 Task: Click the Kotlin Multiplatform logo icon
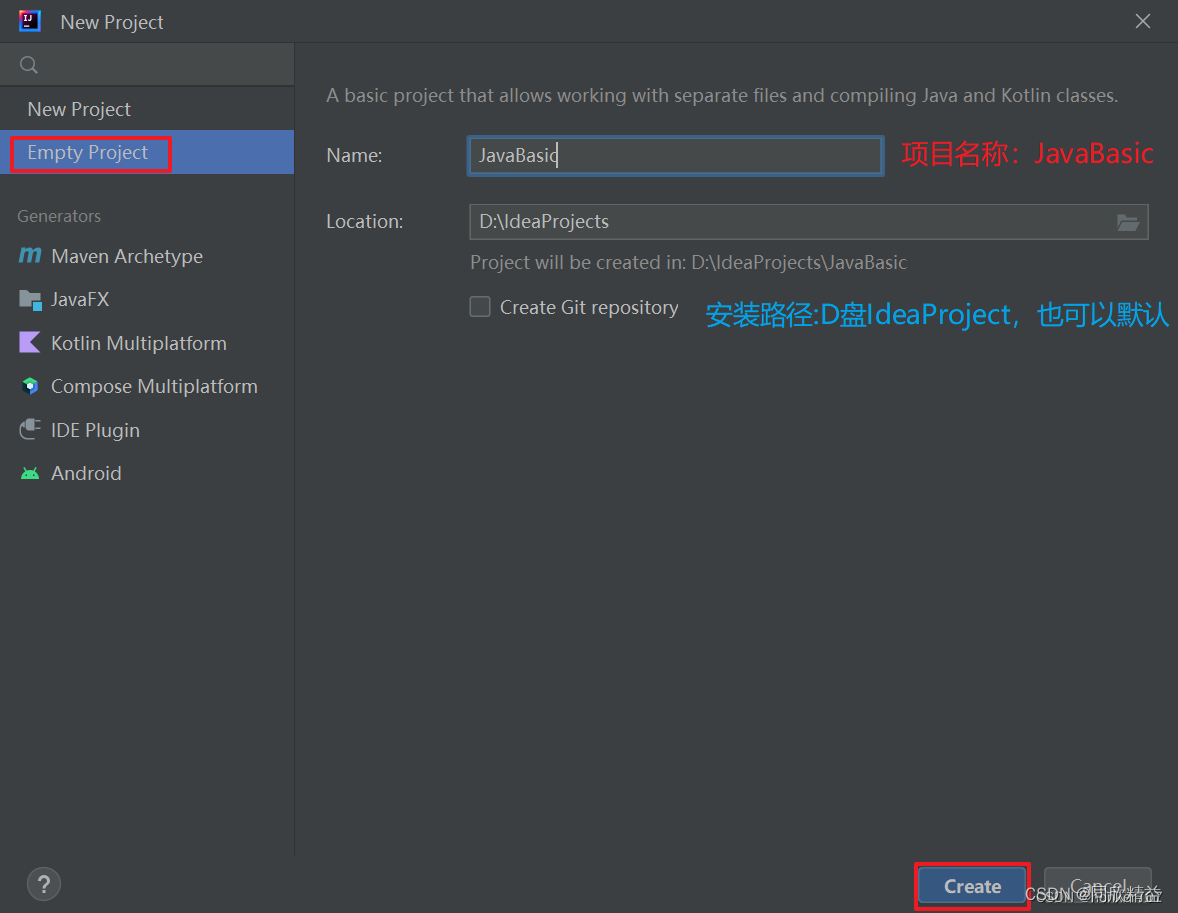pyautogui.click(x=30, y=343)
